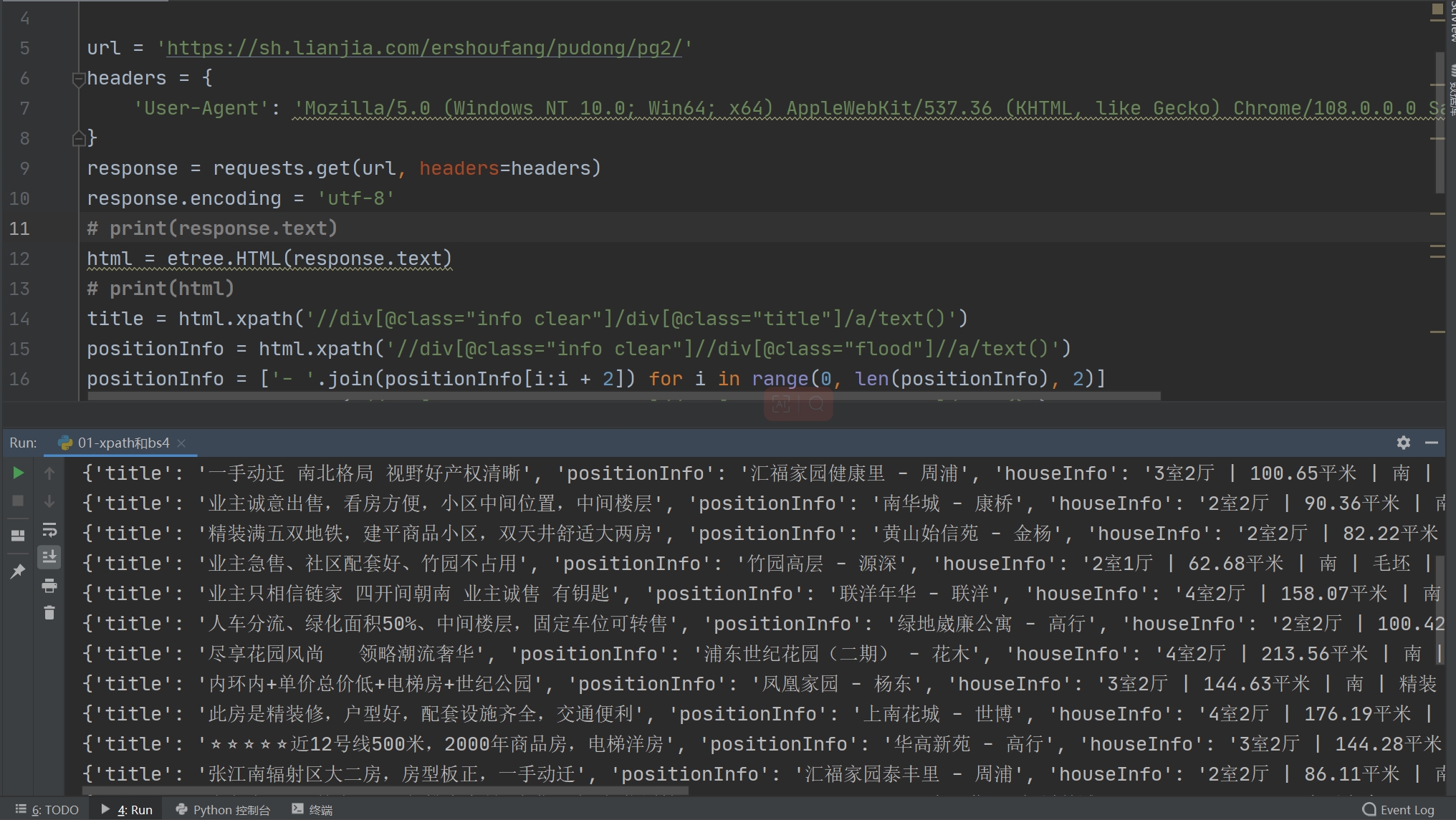Open Run panel settings gear
This screenshot has height=820, width=1456.
(1404, 443)
